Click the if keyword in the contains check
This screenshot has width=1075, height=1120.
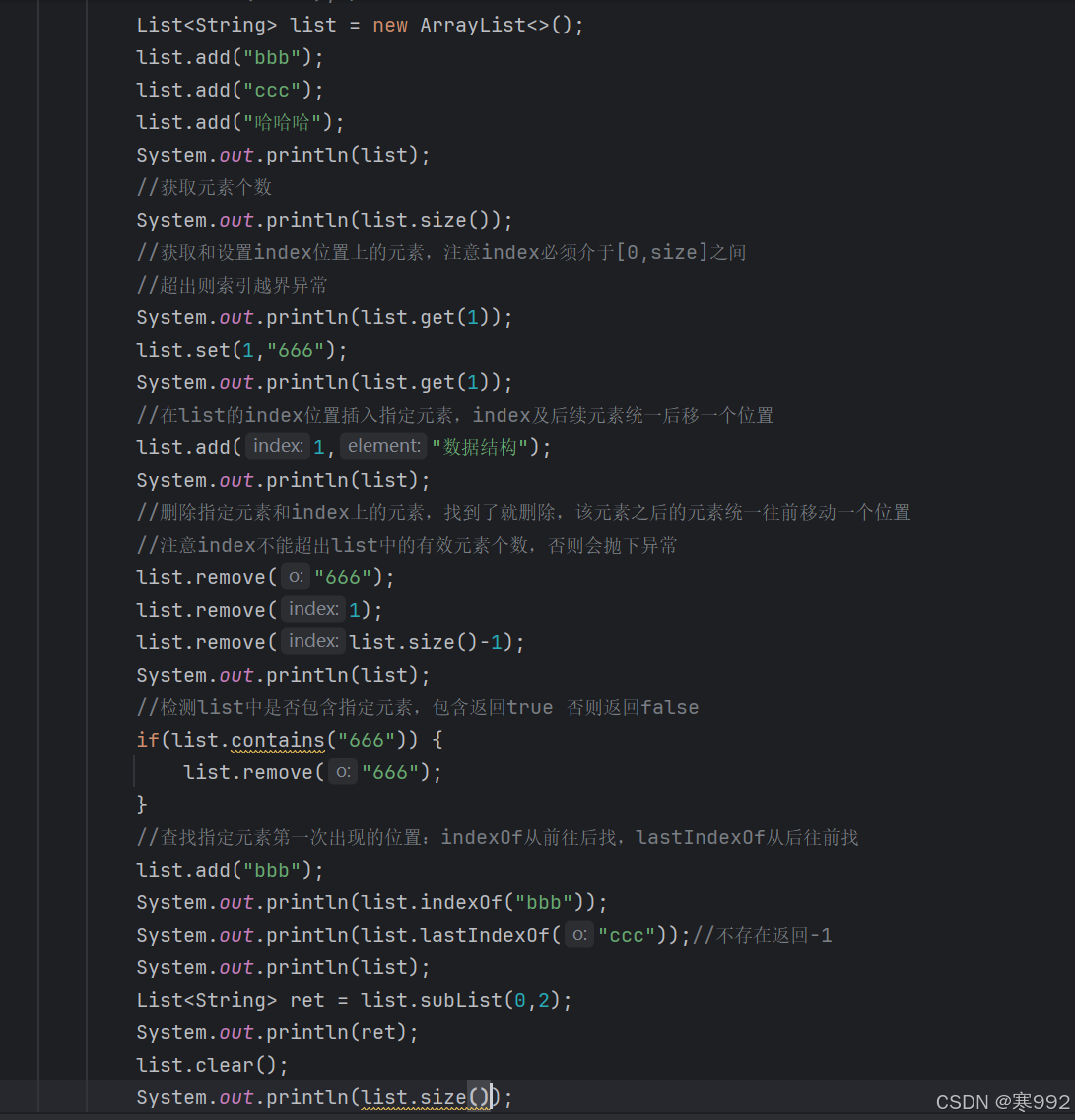[146, 740]
